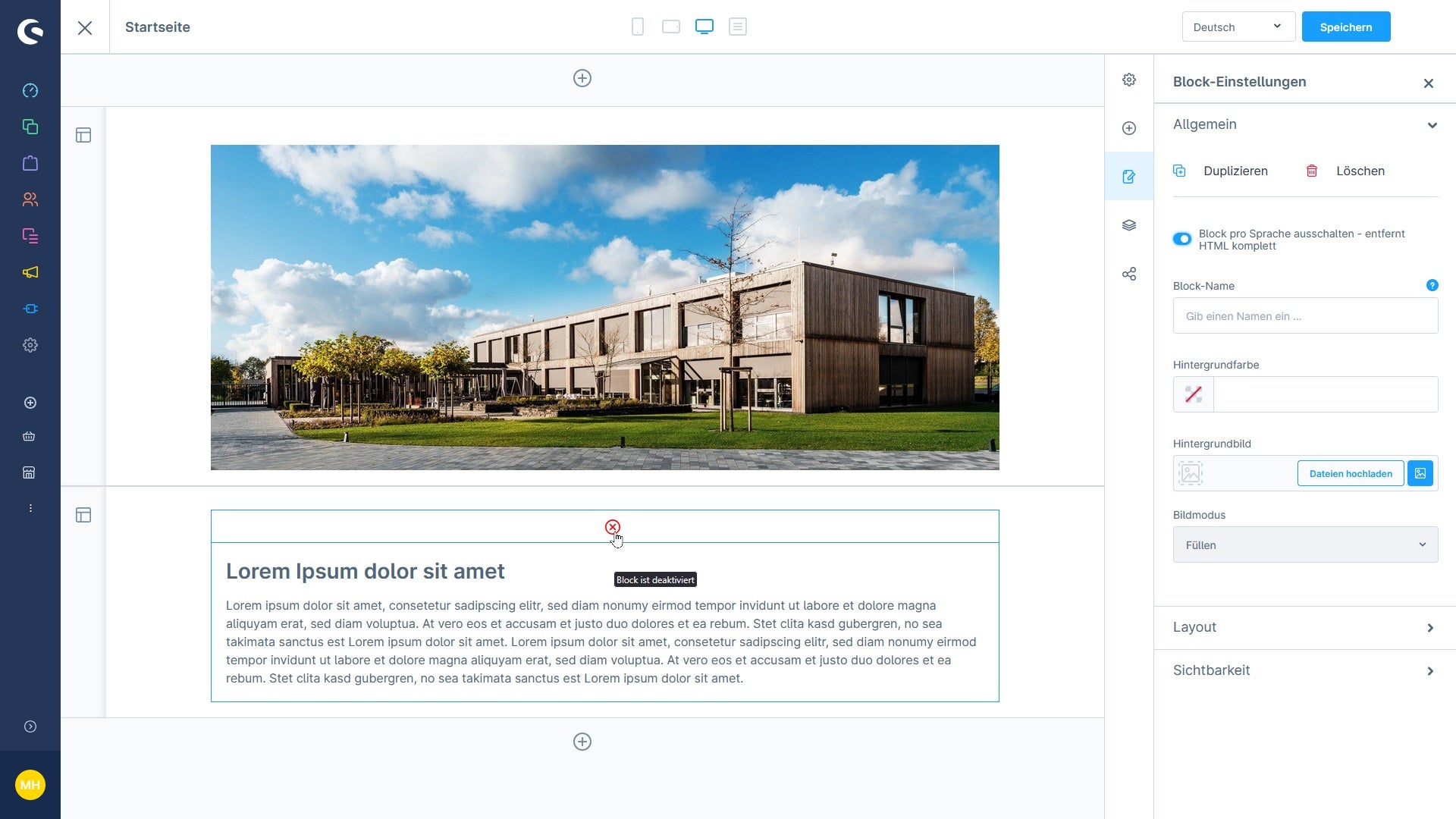Open the Deutsch language dropdown

tap(1238, 27)
